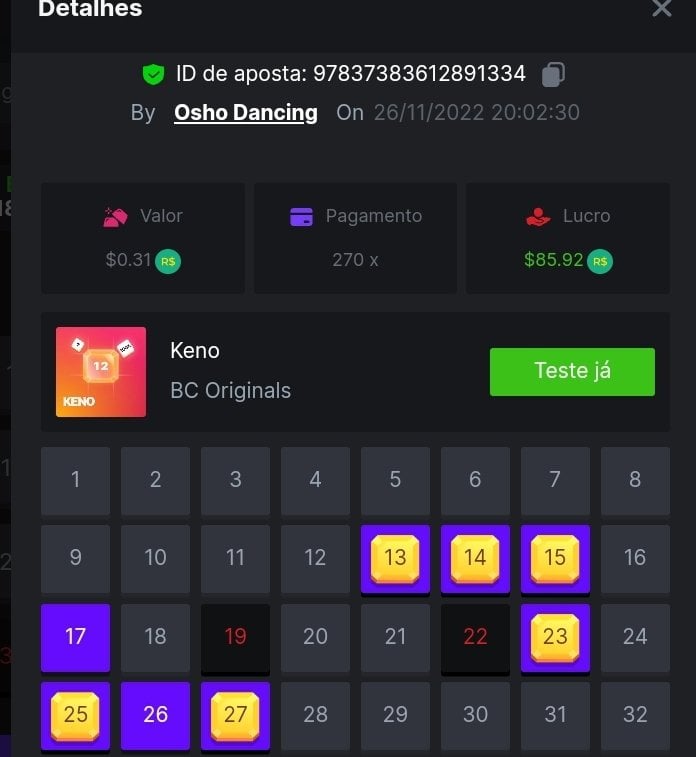Screen dimensions: 696x757
Task: Click the Valor chips icon
Action: click(x=115, y=217)
